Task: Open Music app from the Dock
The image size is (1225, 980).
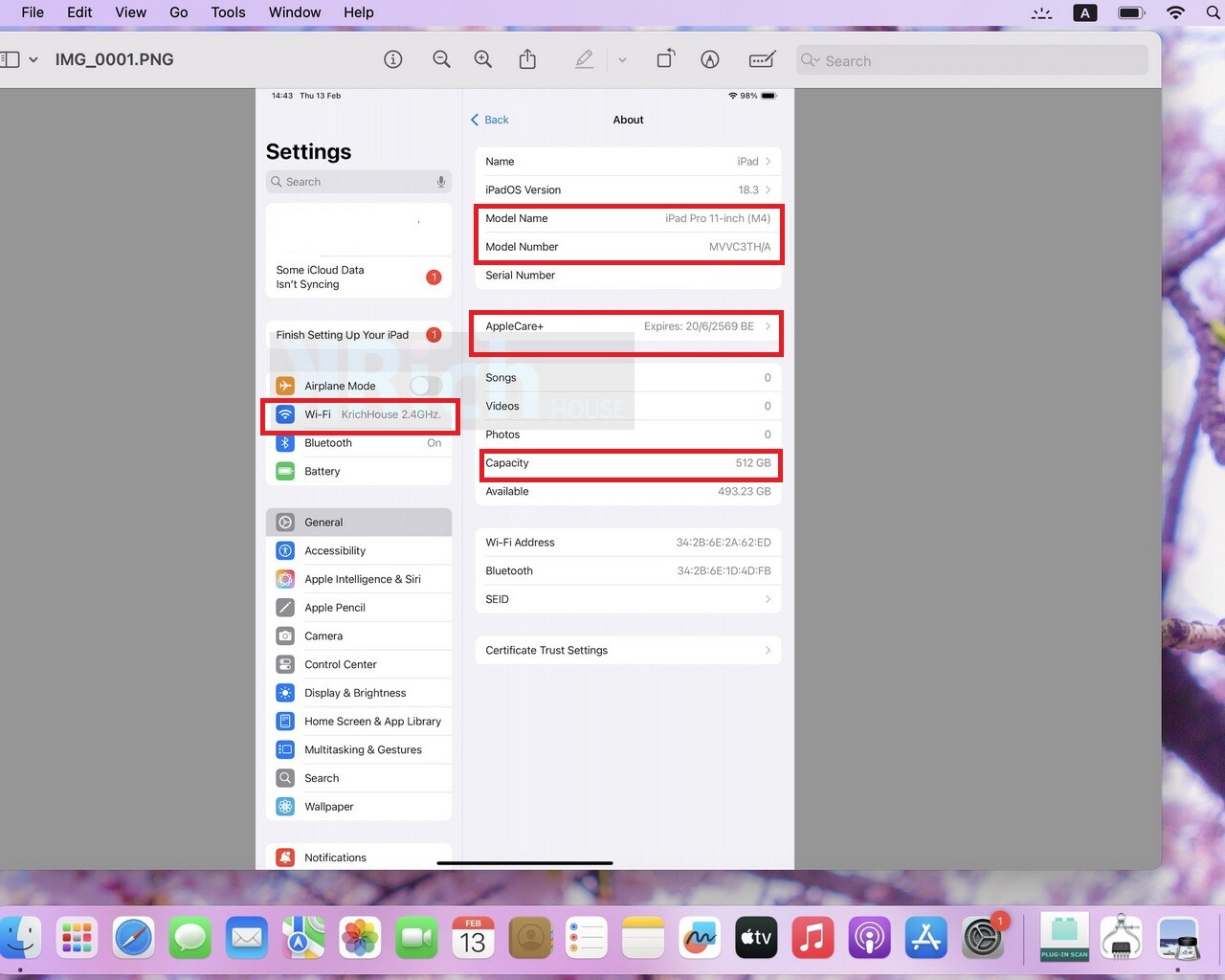Action: click(x=813, y=938)
